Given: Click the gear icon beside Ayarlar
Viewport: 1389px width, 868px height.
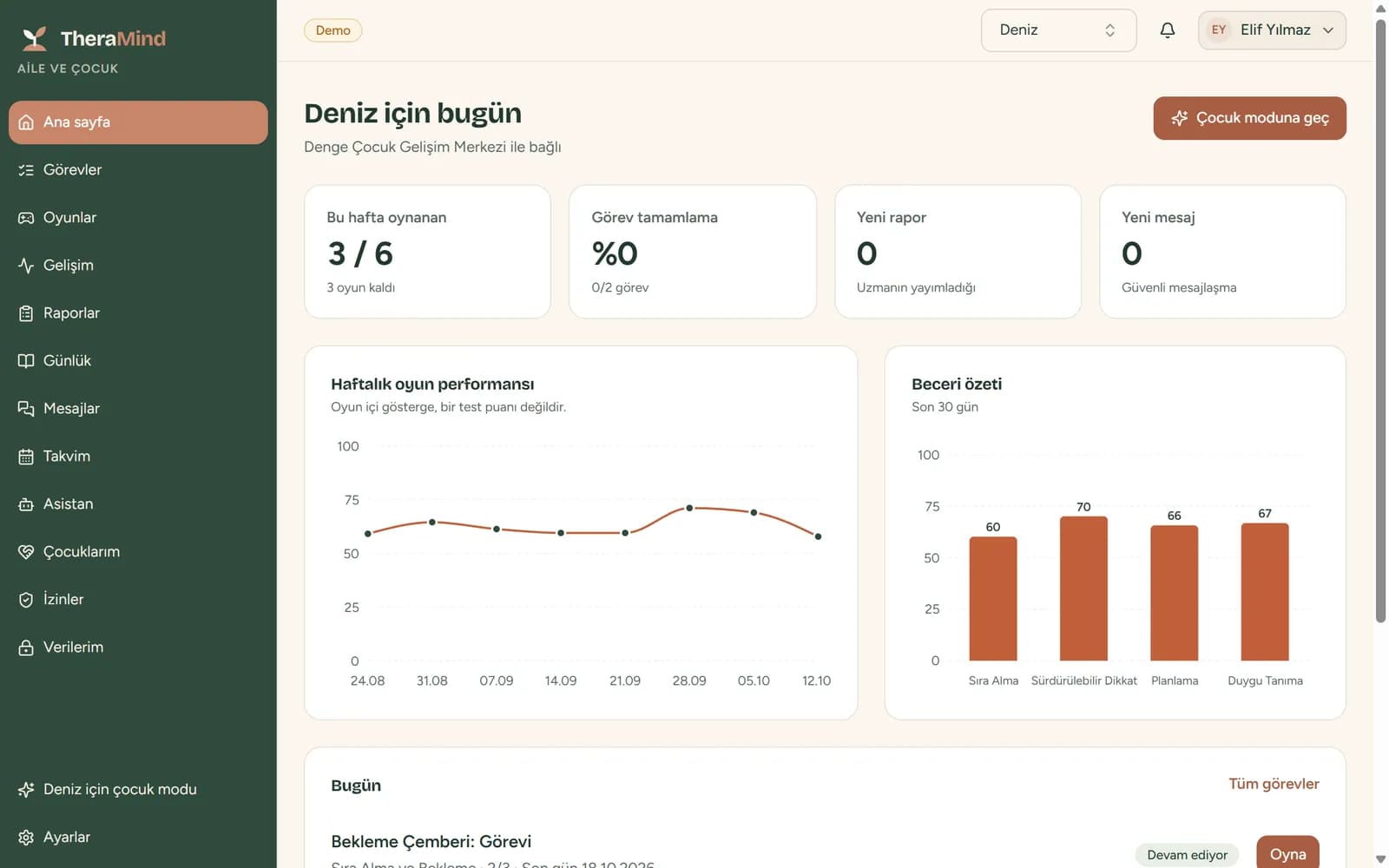Looking at the screenshot, I should click(26, 838).
